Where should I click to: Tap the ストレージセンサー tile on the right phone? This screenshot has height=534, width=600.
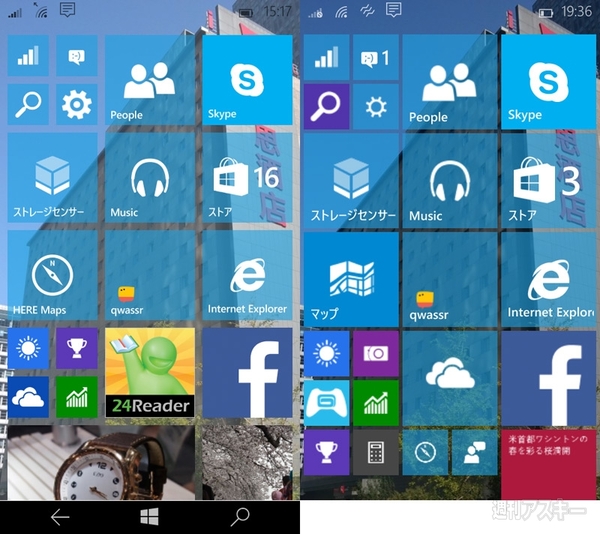click(351, 181)
